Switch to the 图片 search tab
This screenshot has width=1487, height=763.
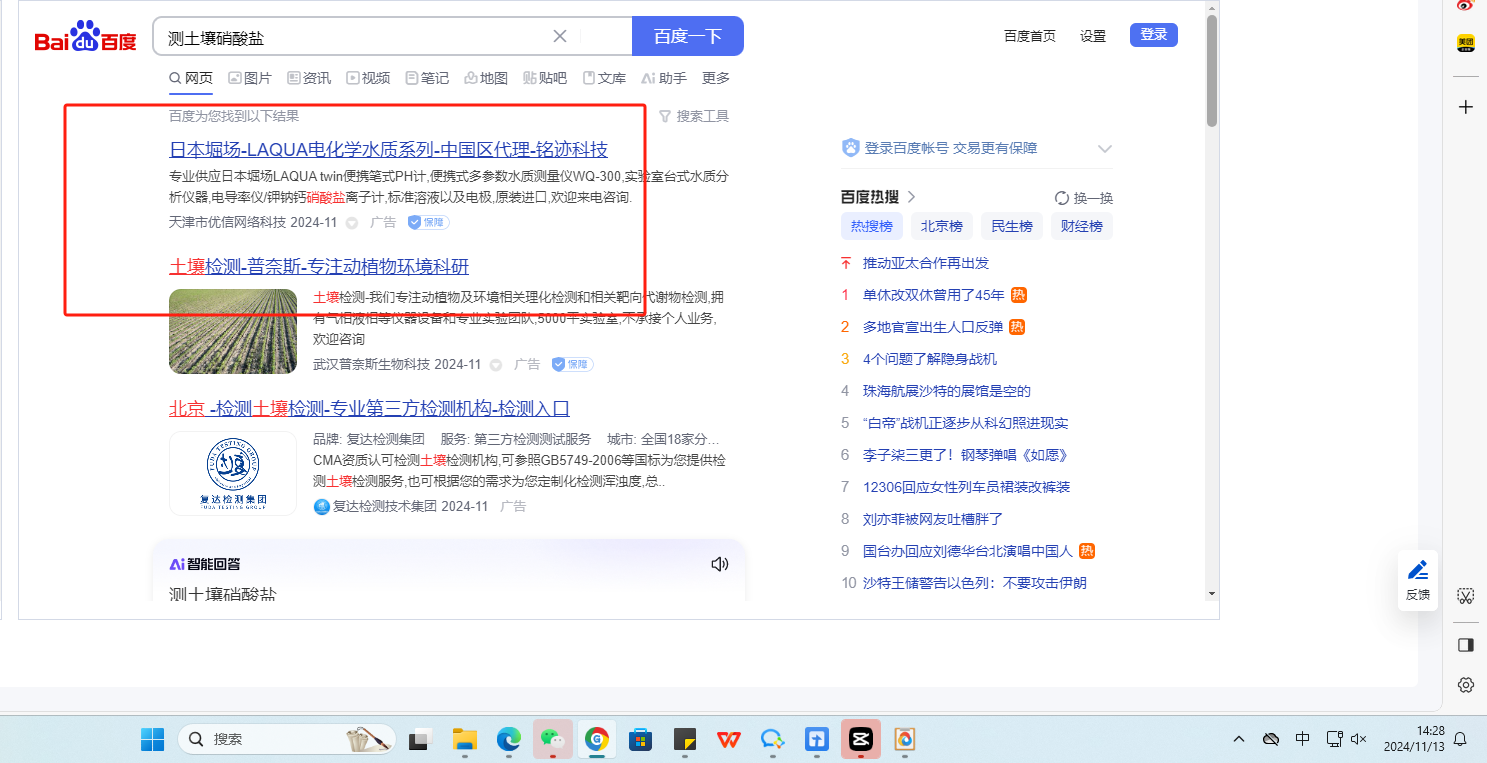tap(249, 78)
